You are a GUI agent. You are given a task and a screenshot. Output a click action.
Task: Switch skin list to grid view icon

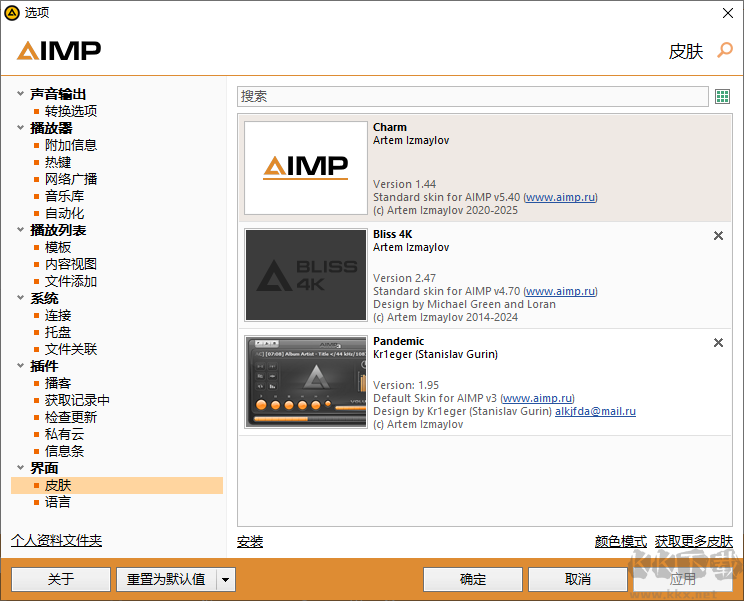pyautogui.click(x=722, y=97)
